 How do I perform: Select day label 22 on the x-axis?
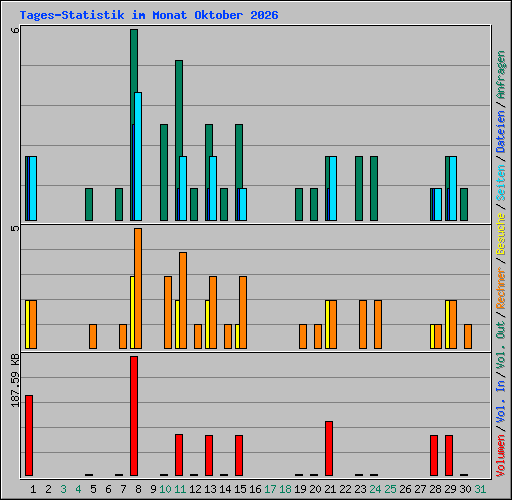click(x=345, y=489)
